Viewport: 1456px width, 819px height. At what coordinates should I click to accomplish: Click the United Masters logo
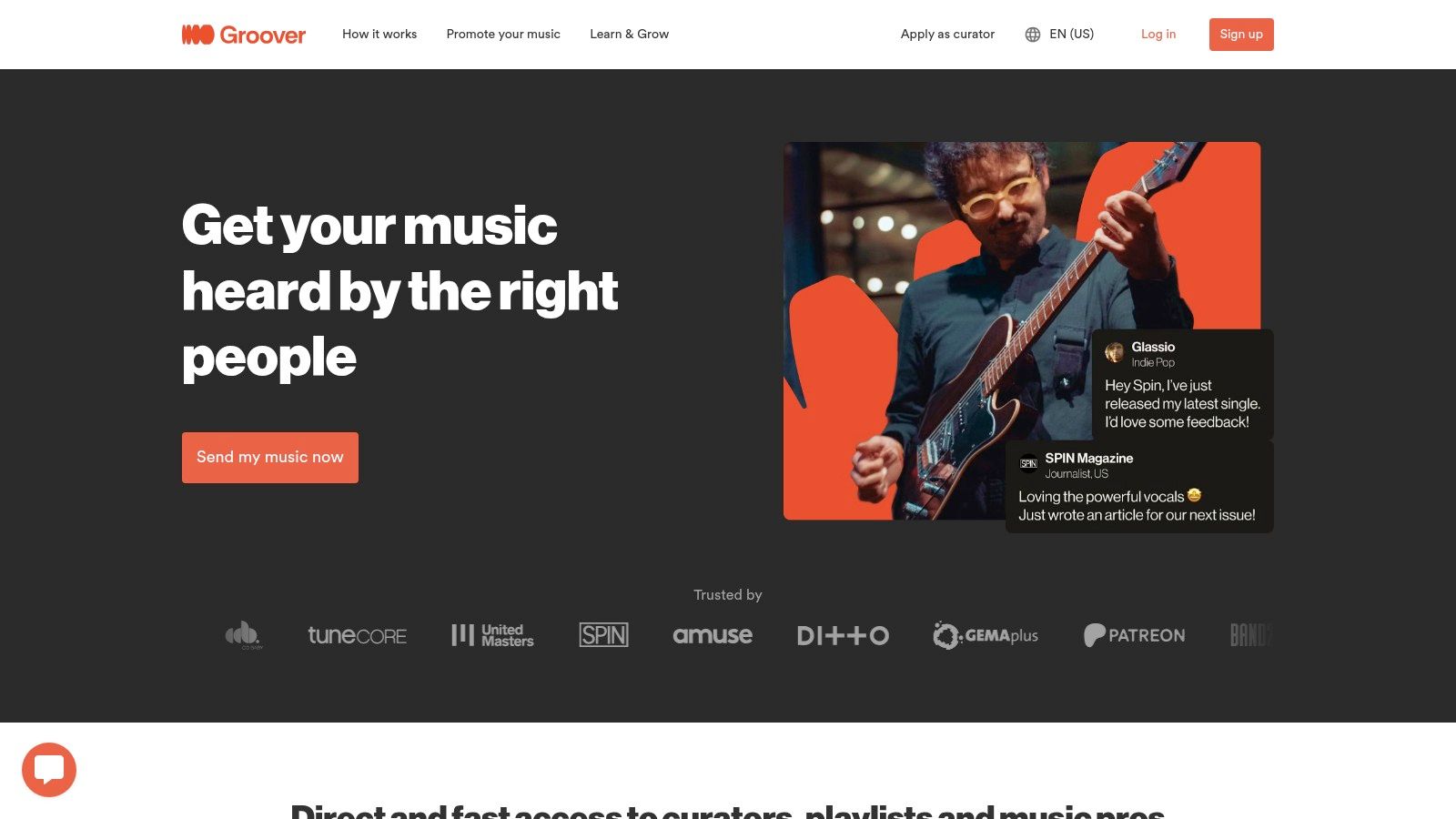pyautogui.click(x=492, y=635)
